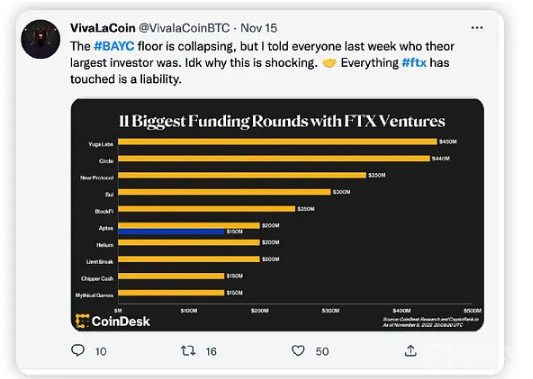Retweet this post using the retweet icon
This screenshot has width=533, height=379.
(x=188, y=350)
